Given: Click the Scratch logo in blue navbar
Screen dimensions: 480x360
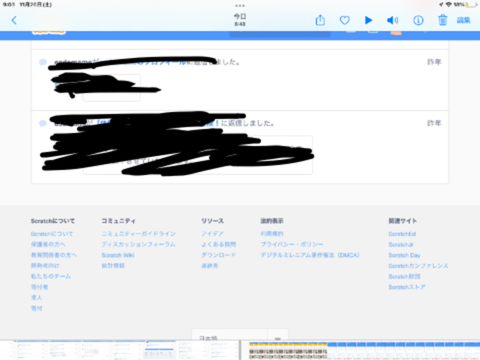Looking at the screenshot, I should click(x=49, y=32).
